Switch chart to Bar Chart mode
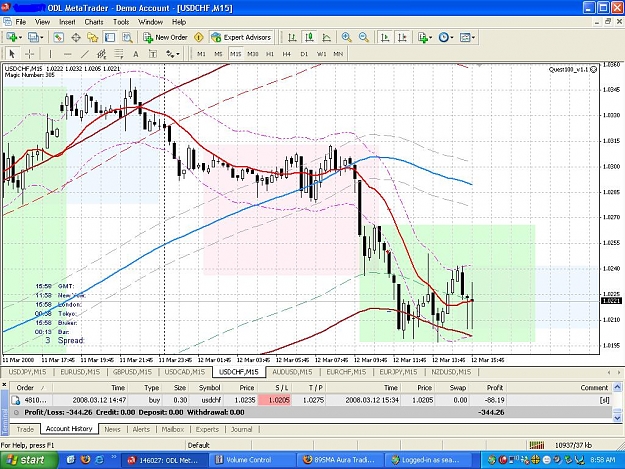625x469 pixels. (292, 37)
